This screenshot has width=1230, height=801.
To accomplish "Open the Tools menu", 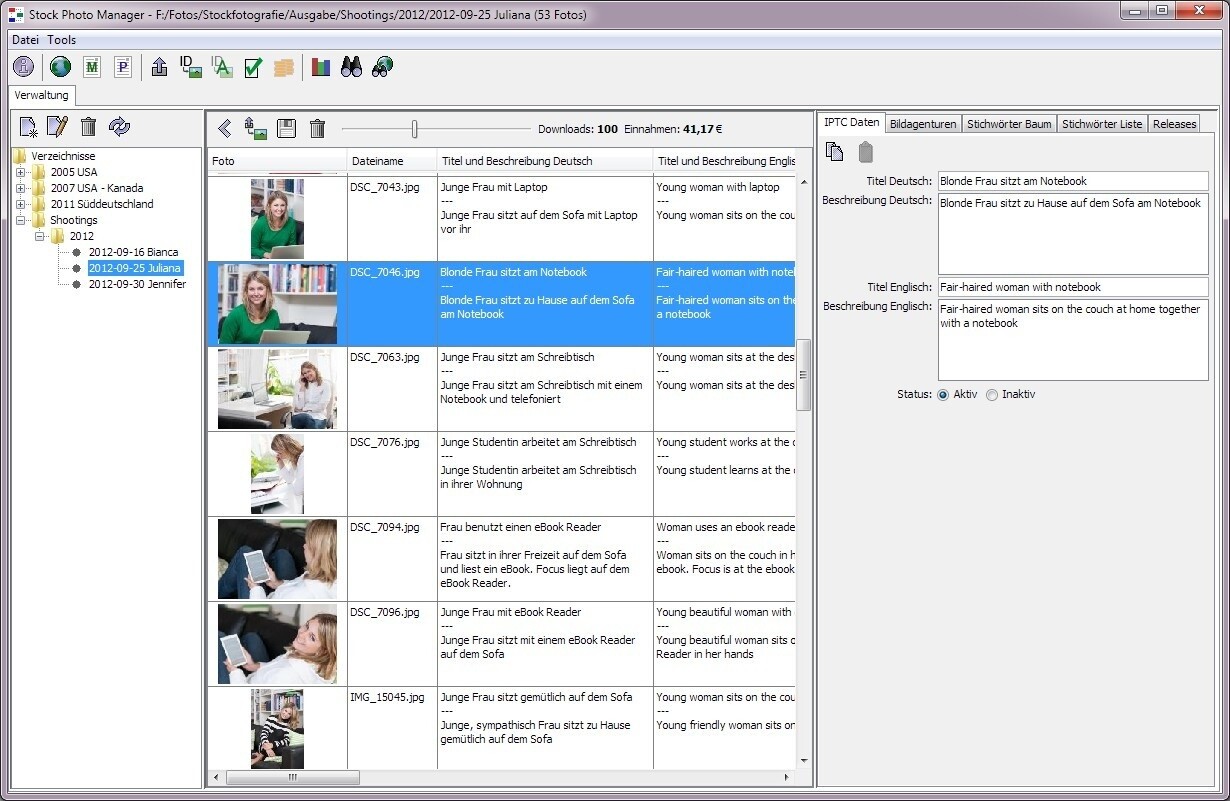I will (x=62, y=39).
